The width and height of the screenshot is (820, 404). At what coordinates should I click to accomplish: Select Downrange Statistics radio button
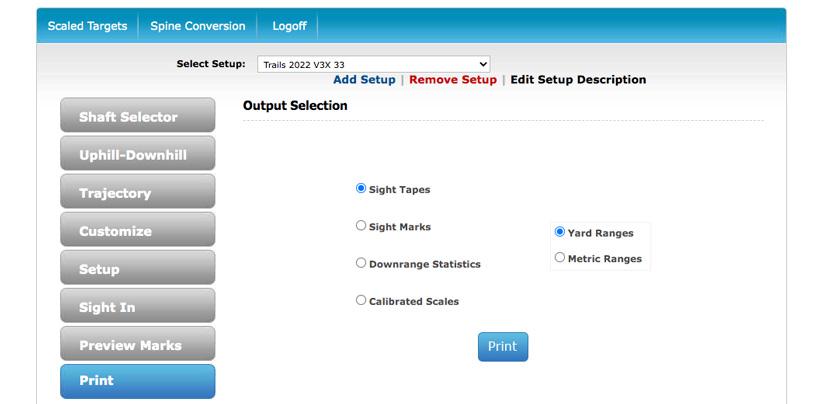click(361, 263)
